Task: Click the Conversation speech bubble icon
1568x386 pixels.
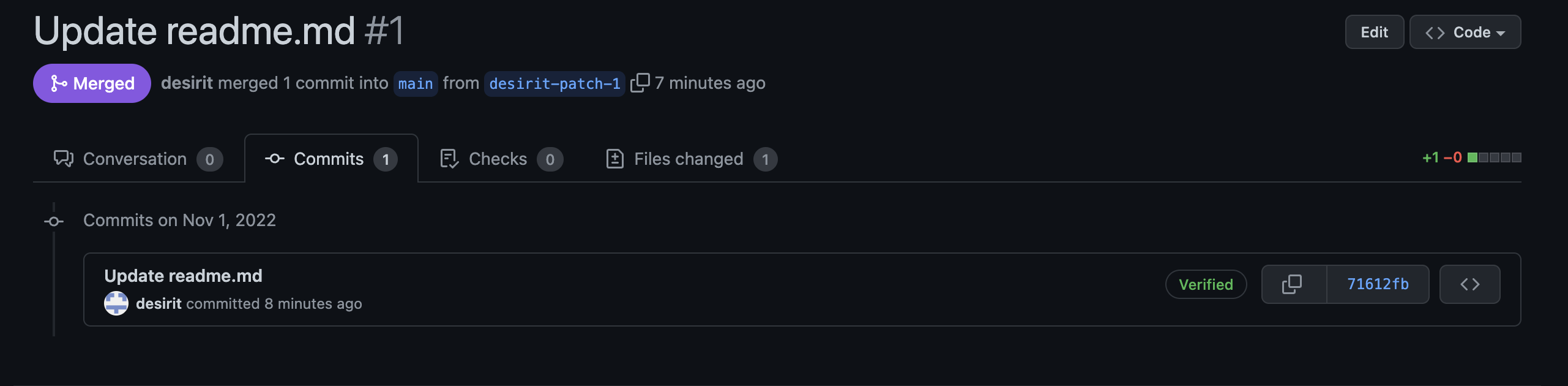Action: pyautogui.click(x=64, y=159)
